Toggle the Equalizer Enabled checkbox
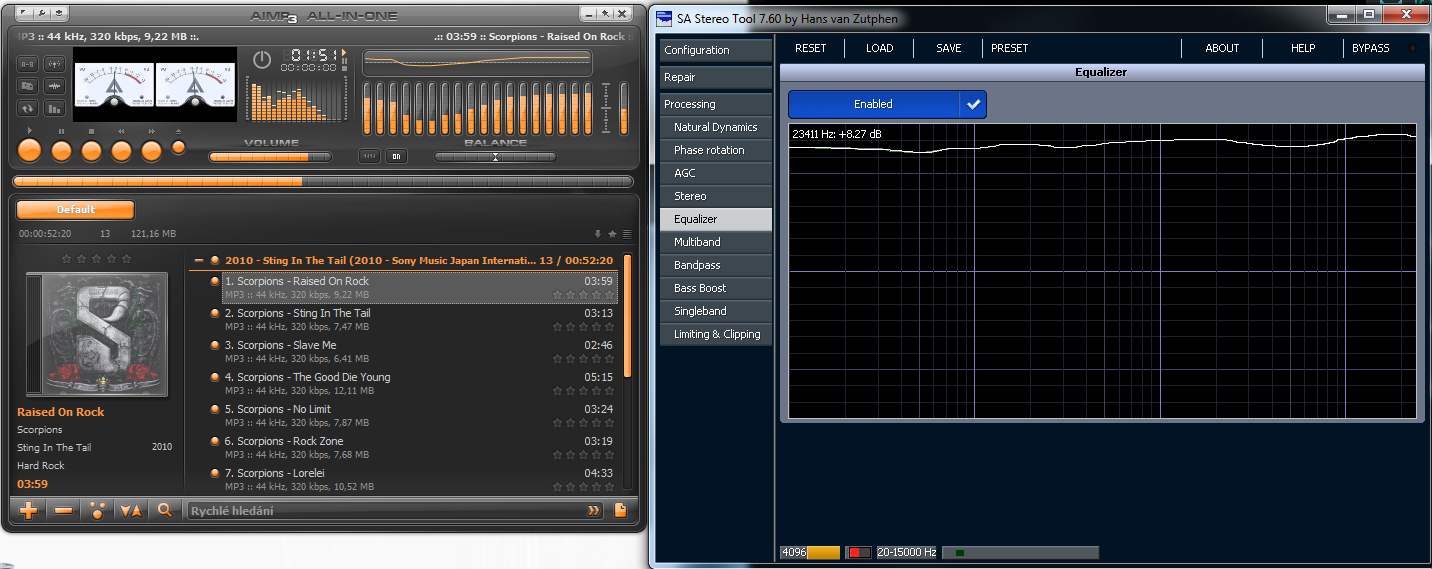1432x569 pixels. 887,104
